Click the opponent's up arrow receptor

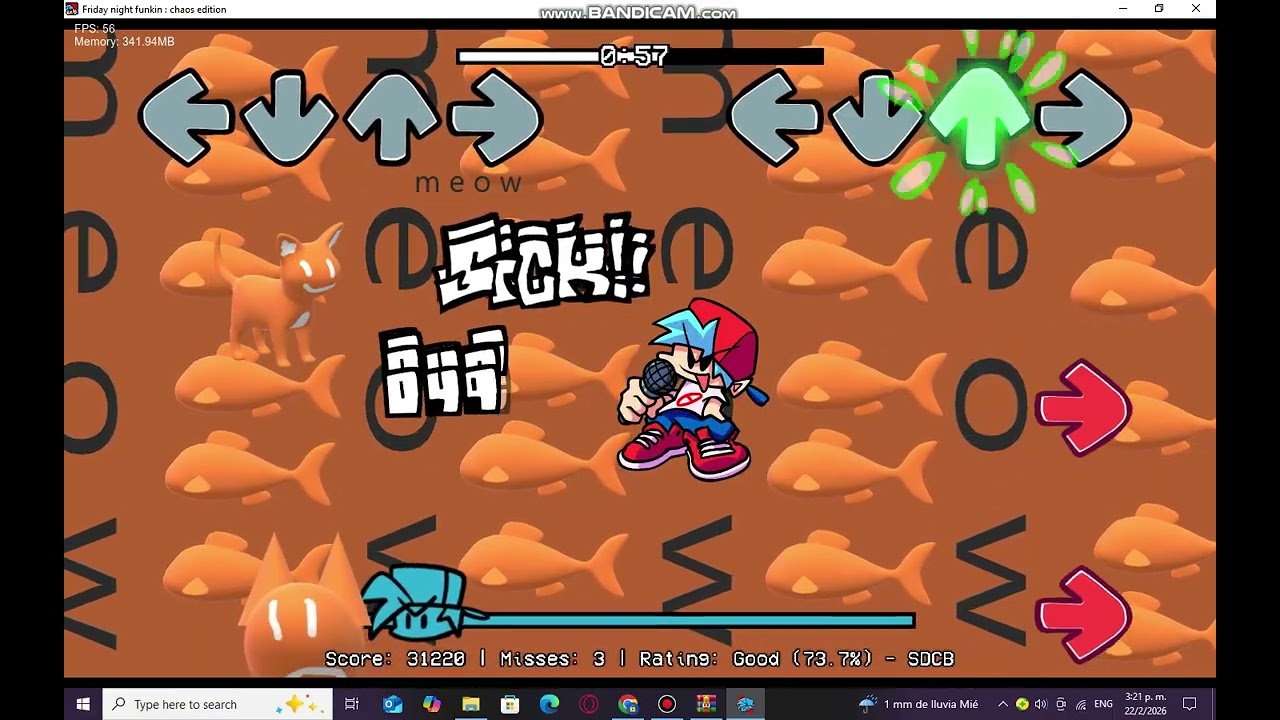pos(392,118)
